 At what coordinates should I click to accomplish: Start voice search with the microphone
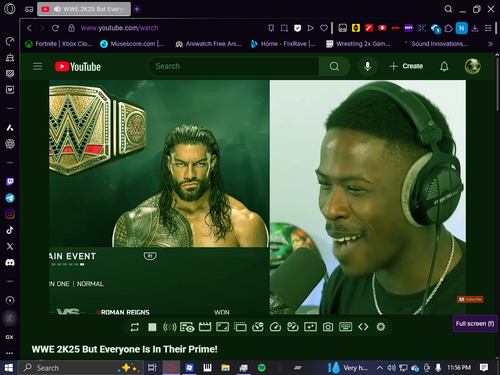click(x=367, y=66)
